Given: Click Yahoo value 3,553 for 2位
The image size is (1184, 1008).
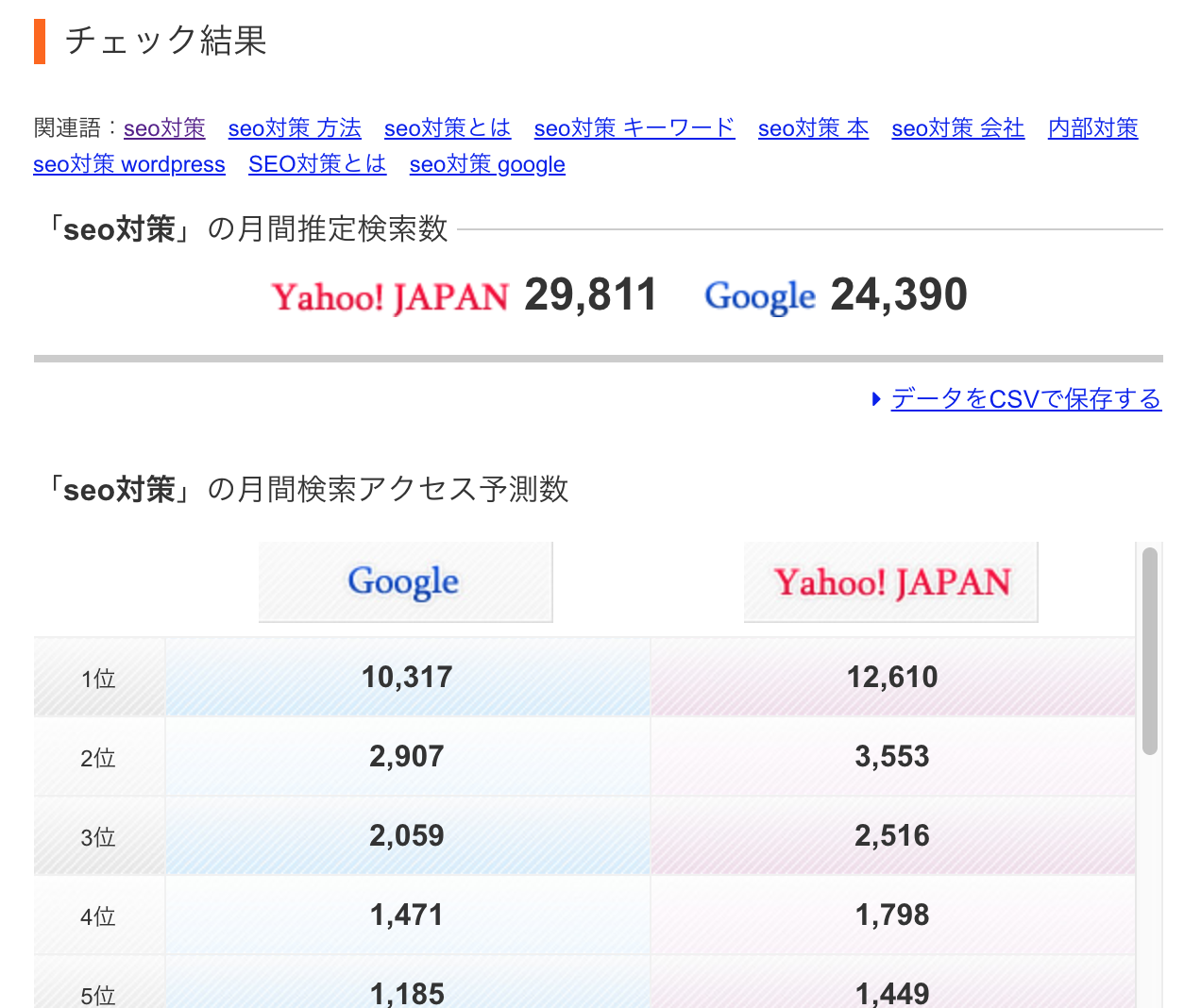Looking at the screenshot, I should (x=892, y=757).
